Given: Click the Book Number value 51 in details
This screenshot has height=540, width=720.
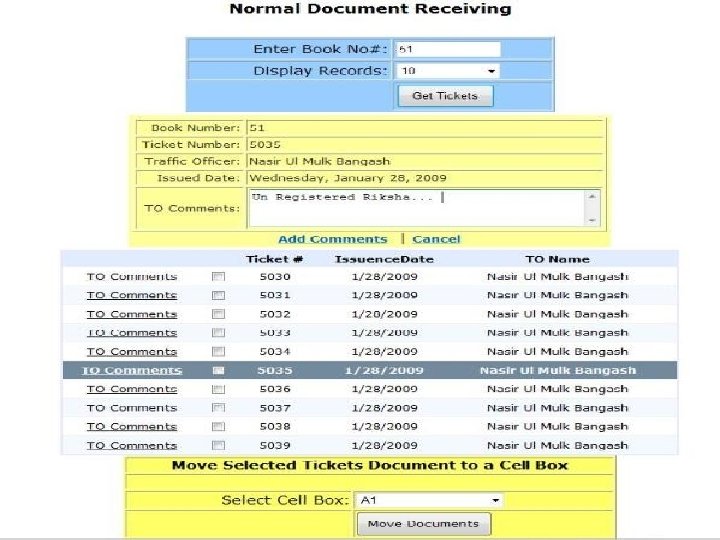Looking at the screenshot, I should click(257, 128).
